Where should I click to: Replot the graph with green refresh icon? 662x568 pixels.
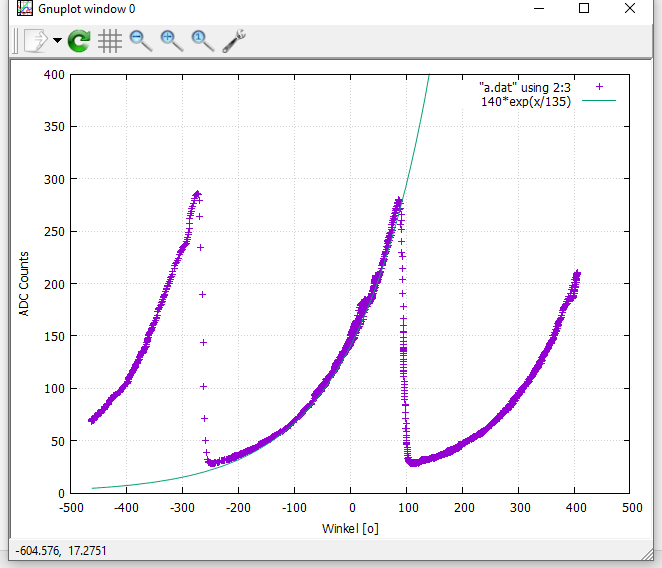(79, 41)
